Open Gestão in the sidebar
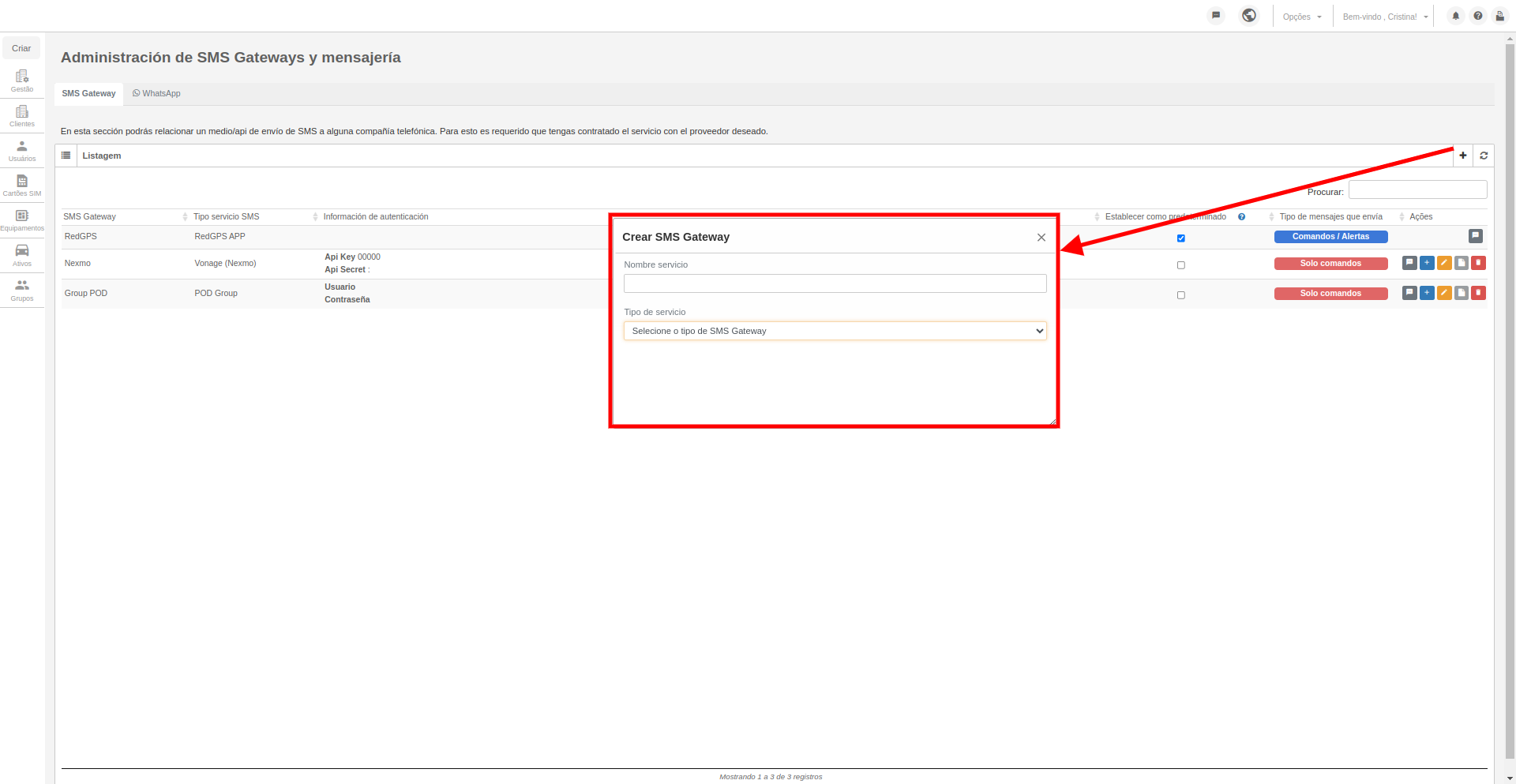This screenshot has width=1516, height=784. click(22, 81)
